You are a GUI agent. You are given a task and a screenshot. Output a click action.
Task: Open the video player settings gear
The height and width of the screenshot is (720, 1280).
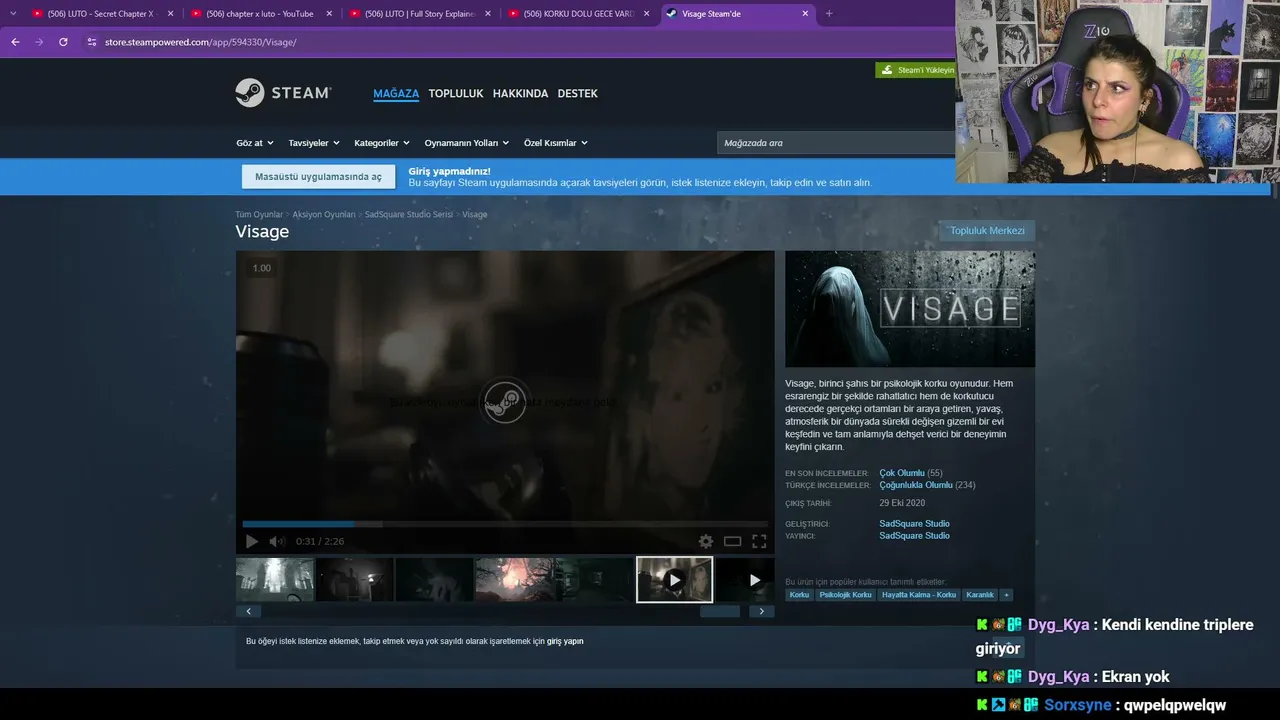(706, 541)
